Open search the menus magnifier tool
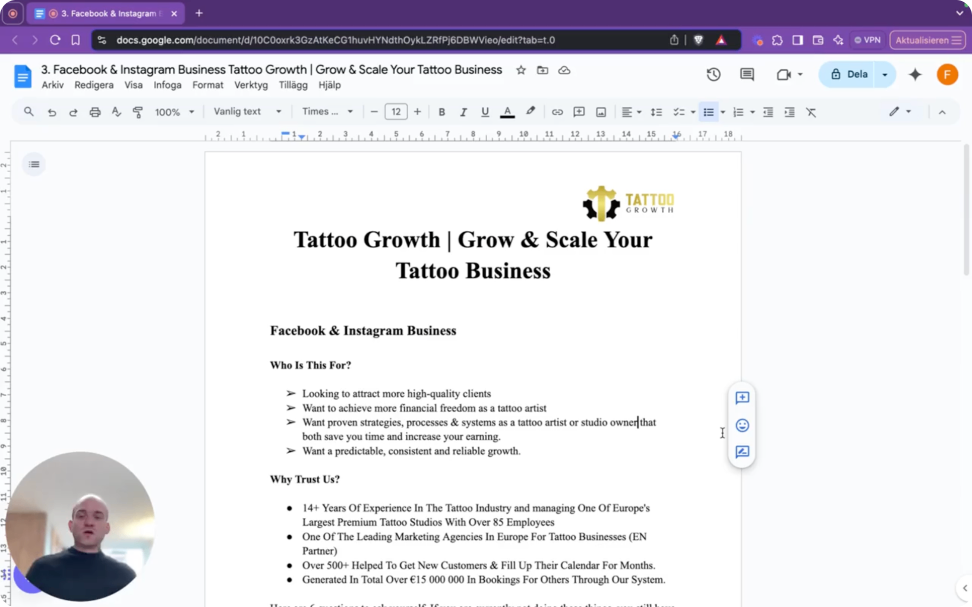Image resolution: width=972 pixels, height=607 pixels. pyautogui.click(x=29, y=112)
